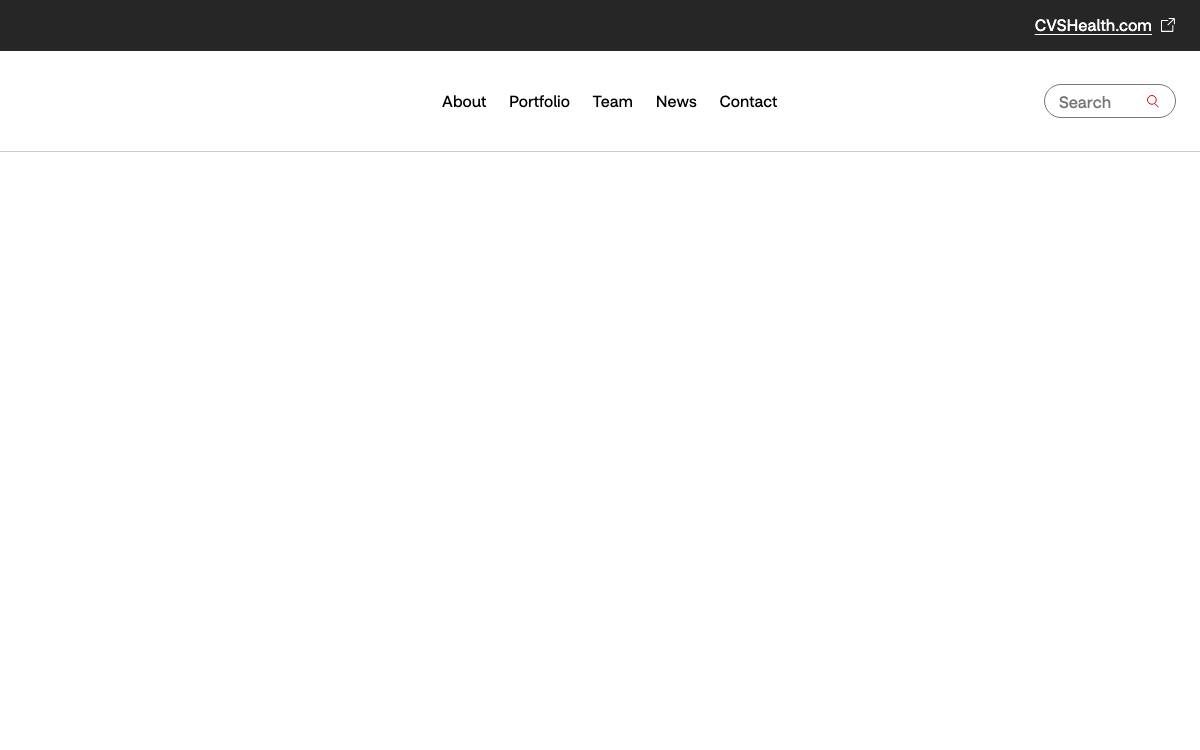Open the News section

676,102
